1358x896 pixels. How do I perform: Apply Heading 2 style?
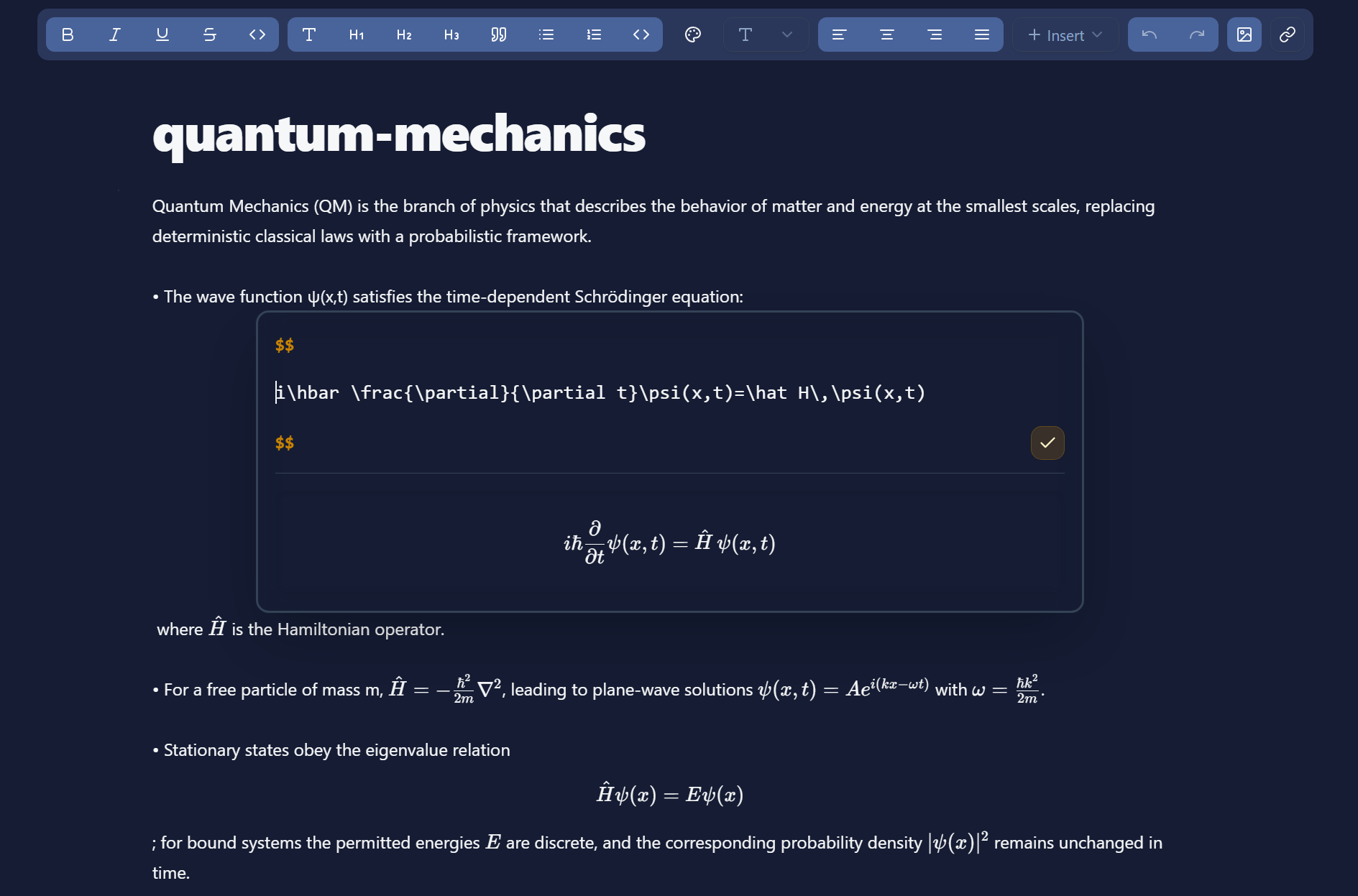pos(403,34)
